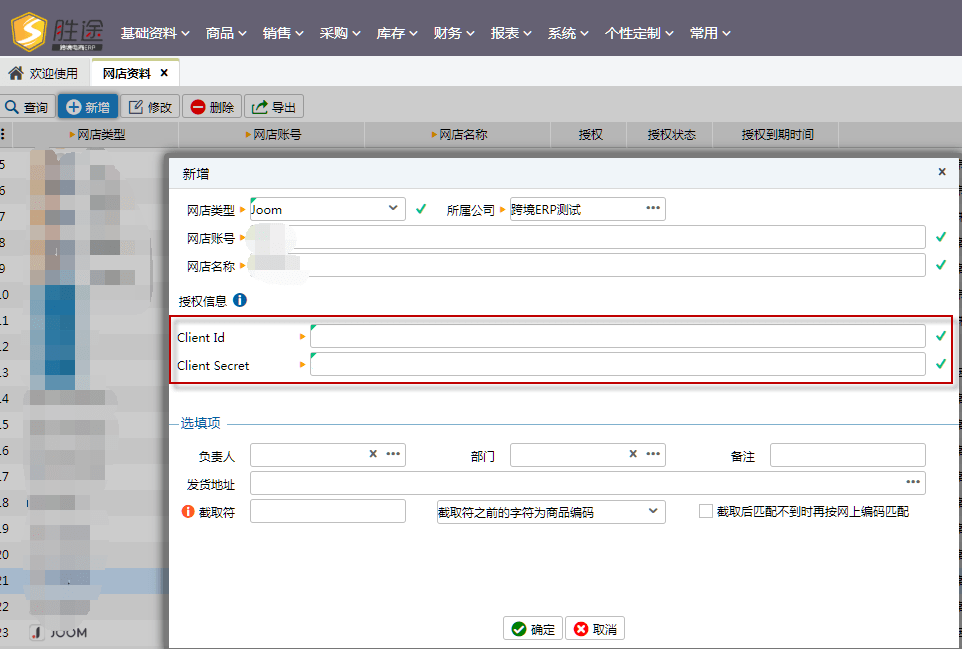Click the Client Id input field
This screenshot has width=962, height=649.
[618, 336]
